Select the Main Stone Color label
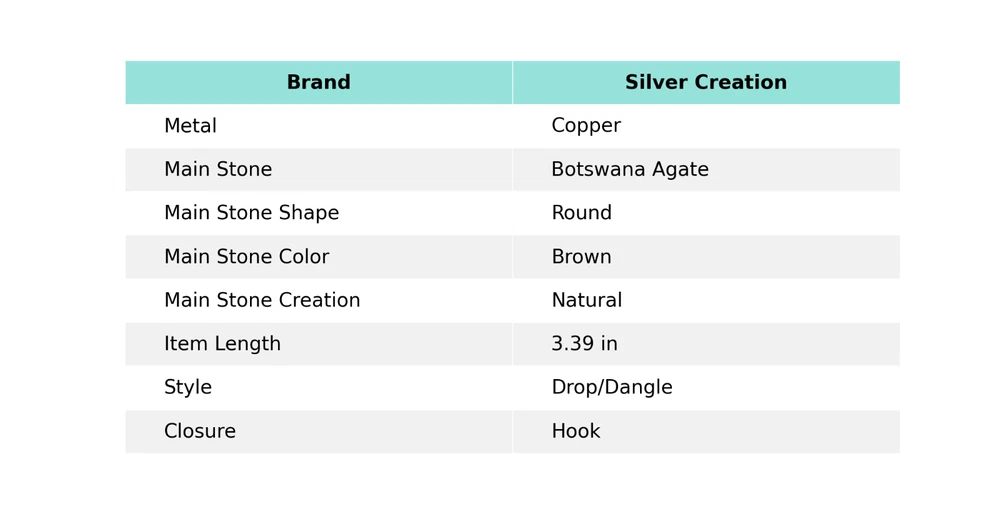1000x509 pixels. point(246,257)
